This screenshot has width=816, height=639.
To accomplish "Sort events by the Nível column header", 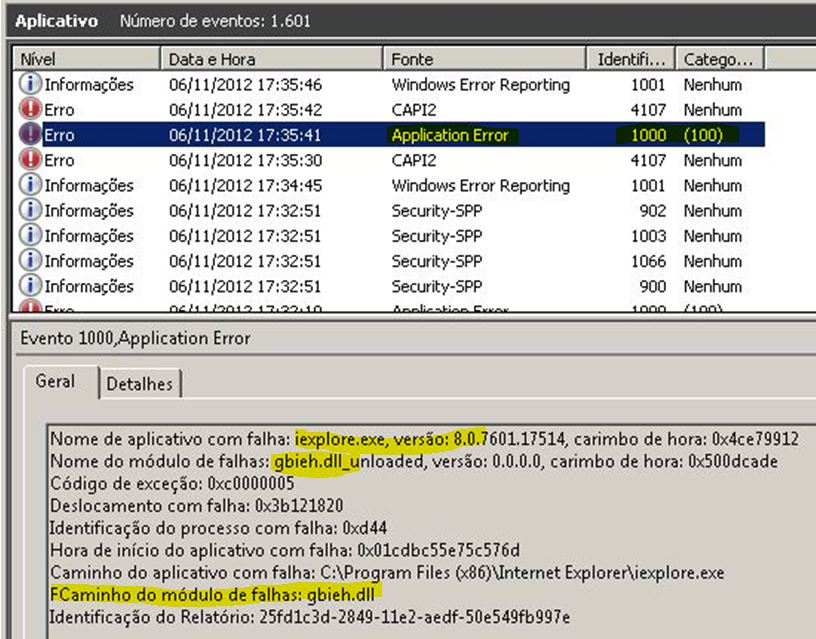I will point(85,59).
